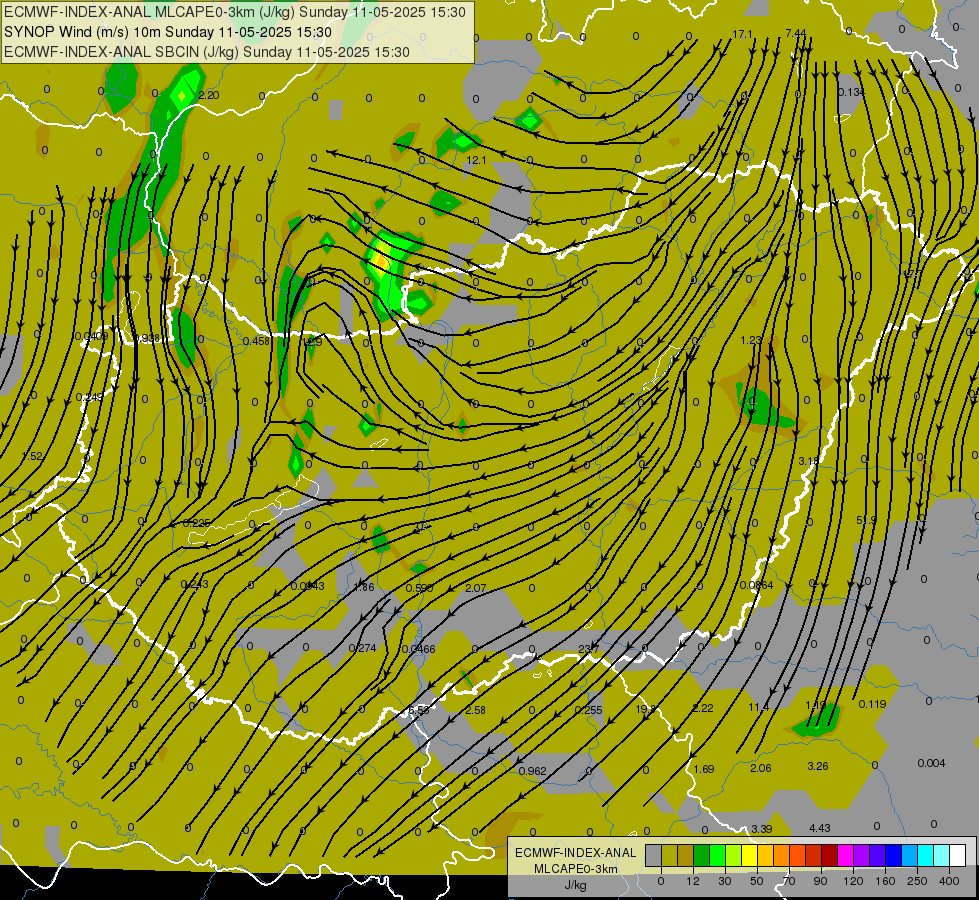Click the 4.43 value on the map
979x900 pixels.
coord(820,828)
